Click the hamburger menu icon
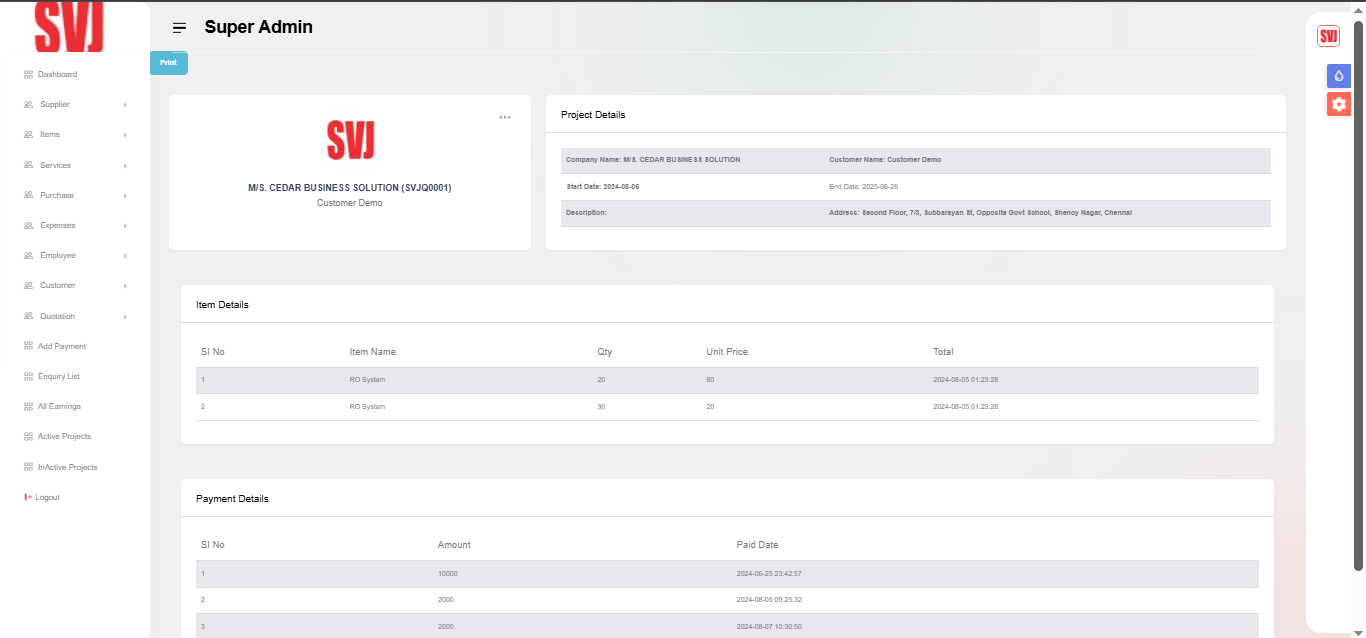Viewport: 1366px width, 638px height. pos(179,28)
